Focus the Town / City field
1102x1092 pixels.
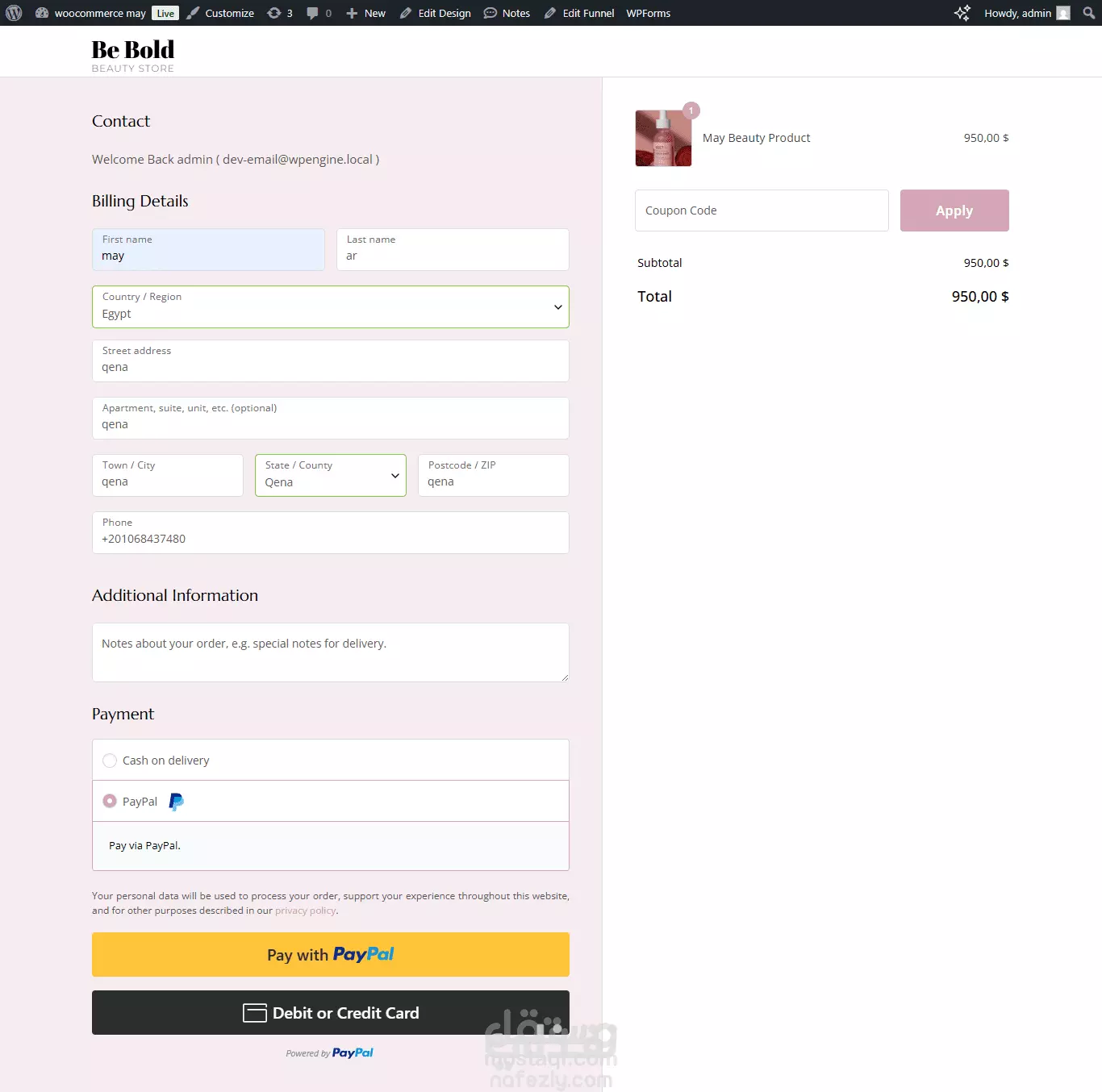[x=168, y=475]
